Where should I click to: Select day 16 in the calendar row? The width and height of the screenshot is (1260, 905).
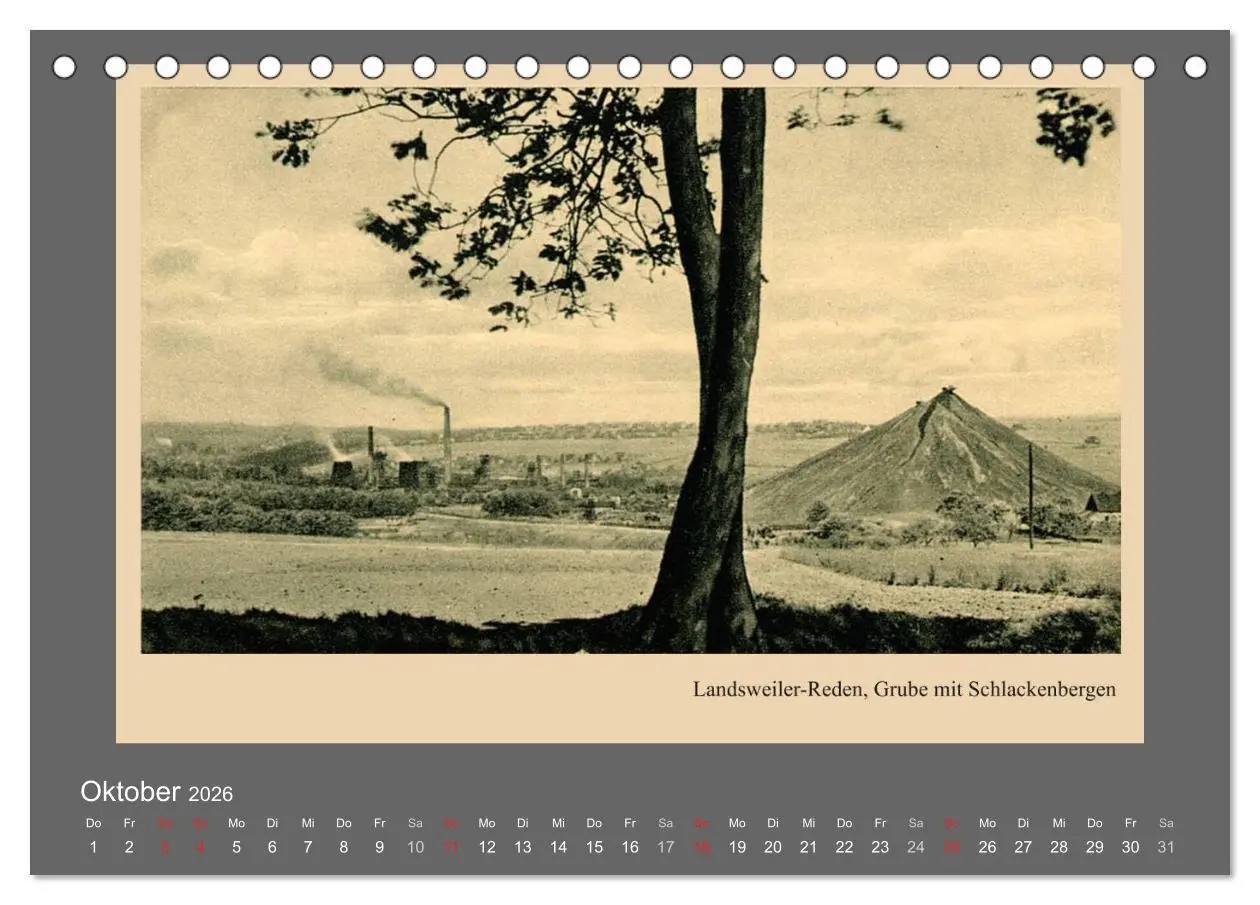[x=630, y=847]
